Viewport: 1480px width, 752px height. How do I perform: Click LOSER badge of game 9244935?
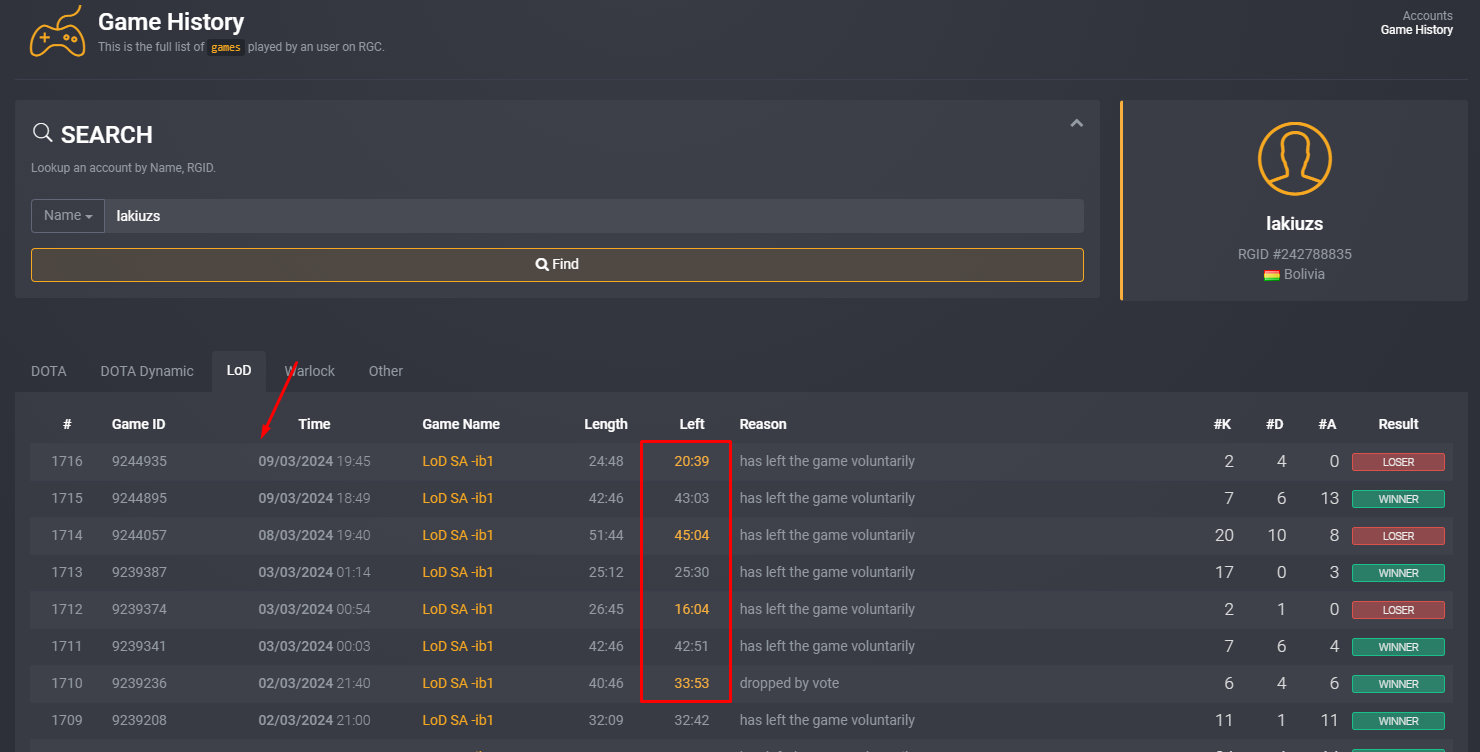tap(1398, 462)
